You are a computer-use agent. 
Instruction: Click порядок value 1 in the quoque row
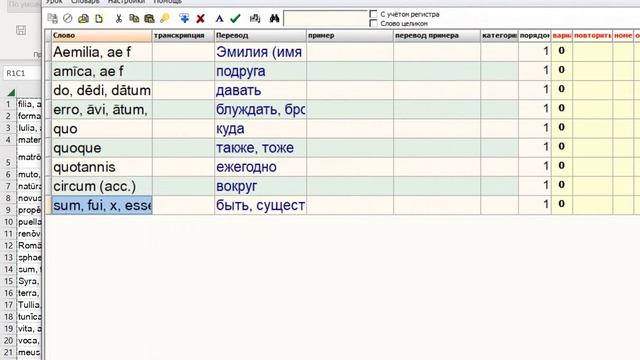click(535, 148)
